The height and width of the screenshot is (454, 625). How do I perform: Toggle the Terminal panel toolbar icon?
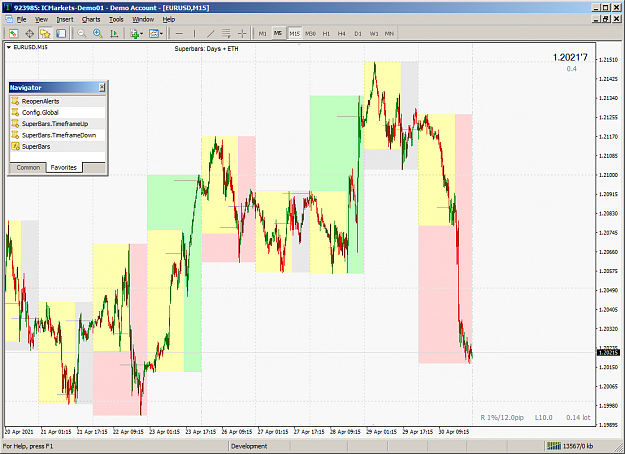61,33
